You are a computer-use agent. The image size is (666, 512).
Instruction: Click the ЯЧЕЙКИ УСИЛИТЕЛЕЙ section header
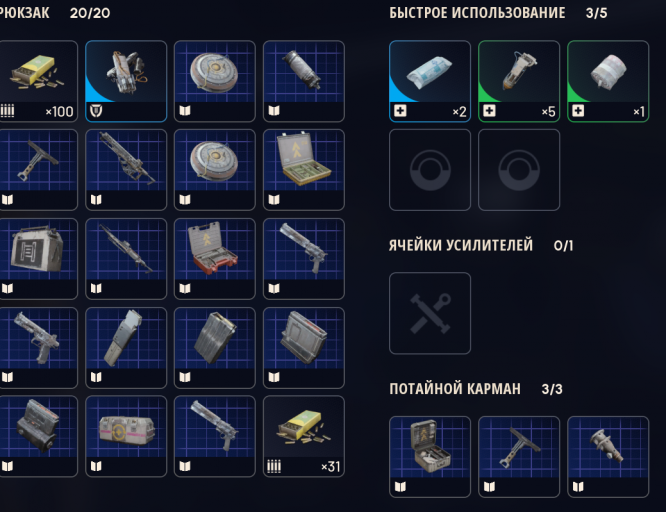point(461,246)
